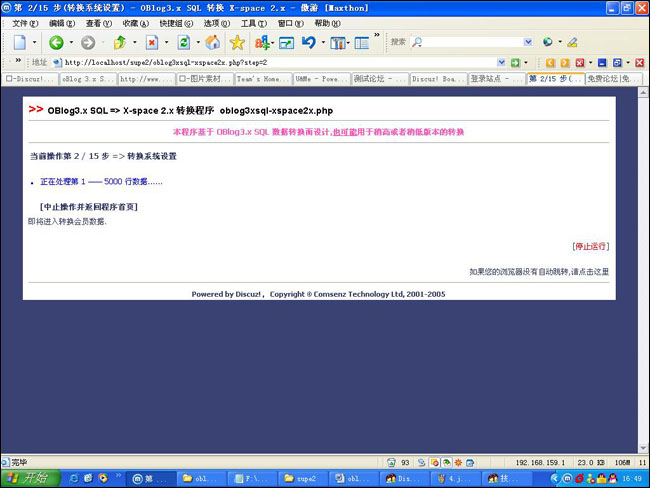Click the underlined 也可能 text in pink notice
The width and height of the screenshot is (650, 488).
click(345, 132)
